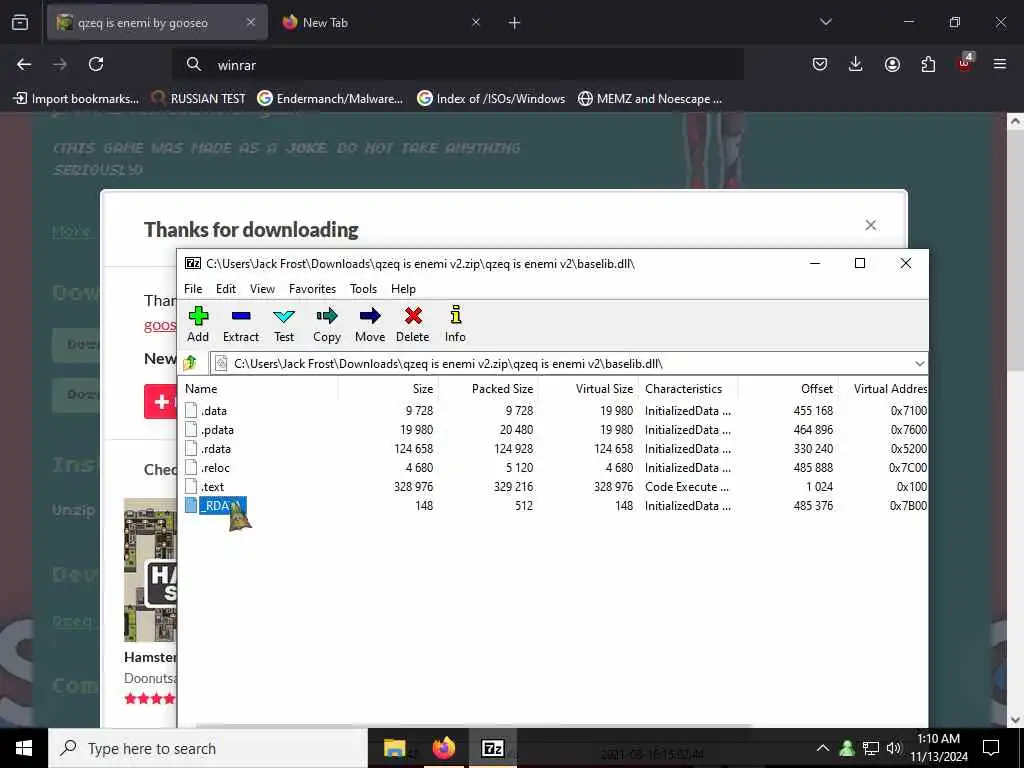Open the Endermanch/Malware bookmark
The width and height of the screenshot is (1024, 768).
tap(330, 99)
